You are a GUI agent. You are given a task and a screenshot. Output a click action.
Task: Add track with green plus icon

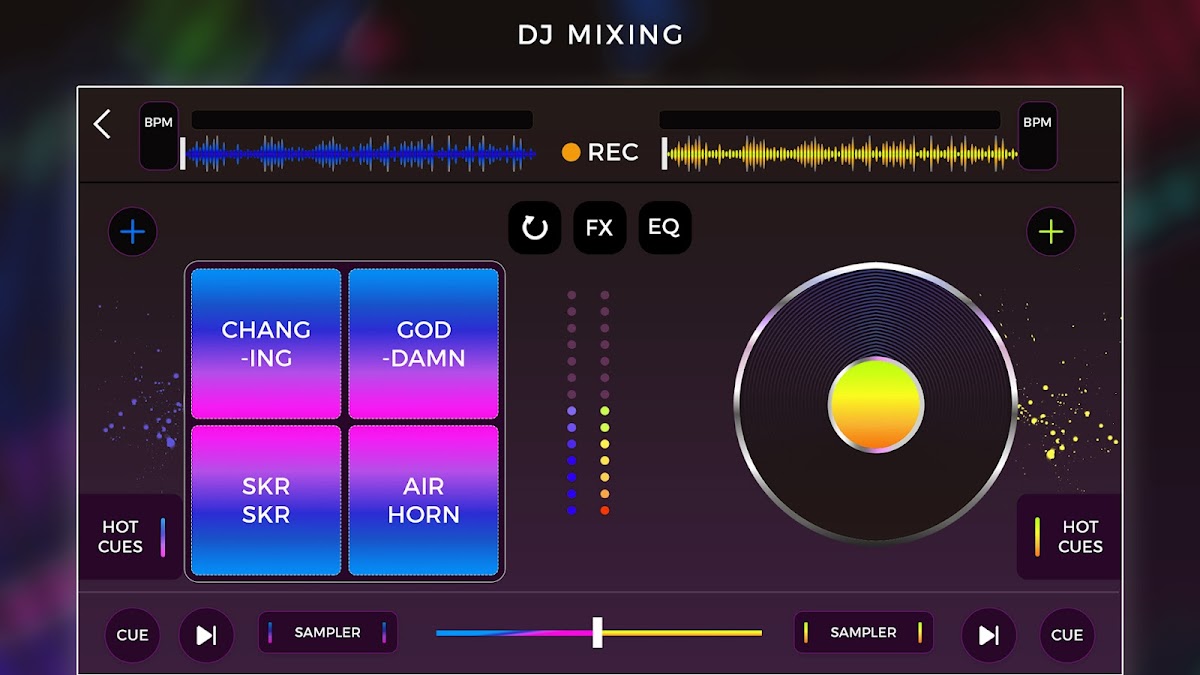[1051, 233]
